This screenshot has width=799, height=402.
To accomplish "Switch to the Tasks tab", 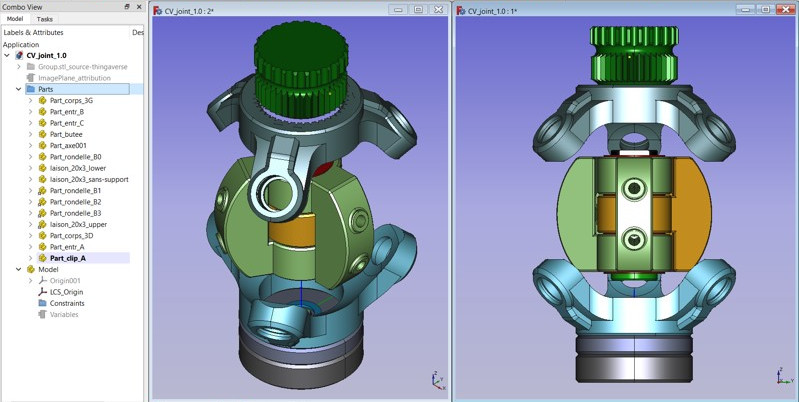I will click(x=45, y=19).
